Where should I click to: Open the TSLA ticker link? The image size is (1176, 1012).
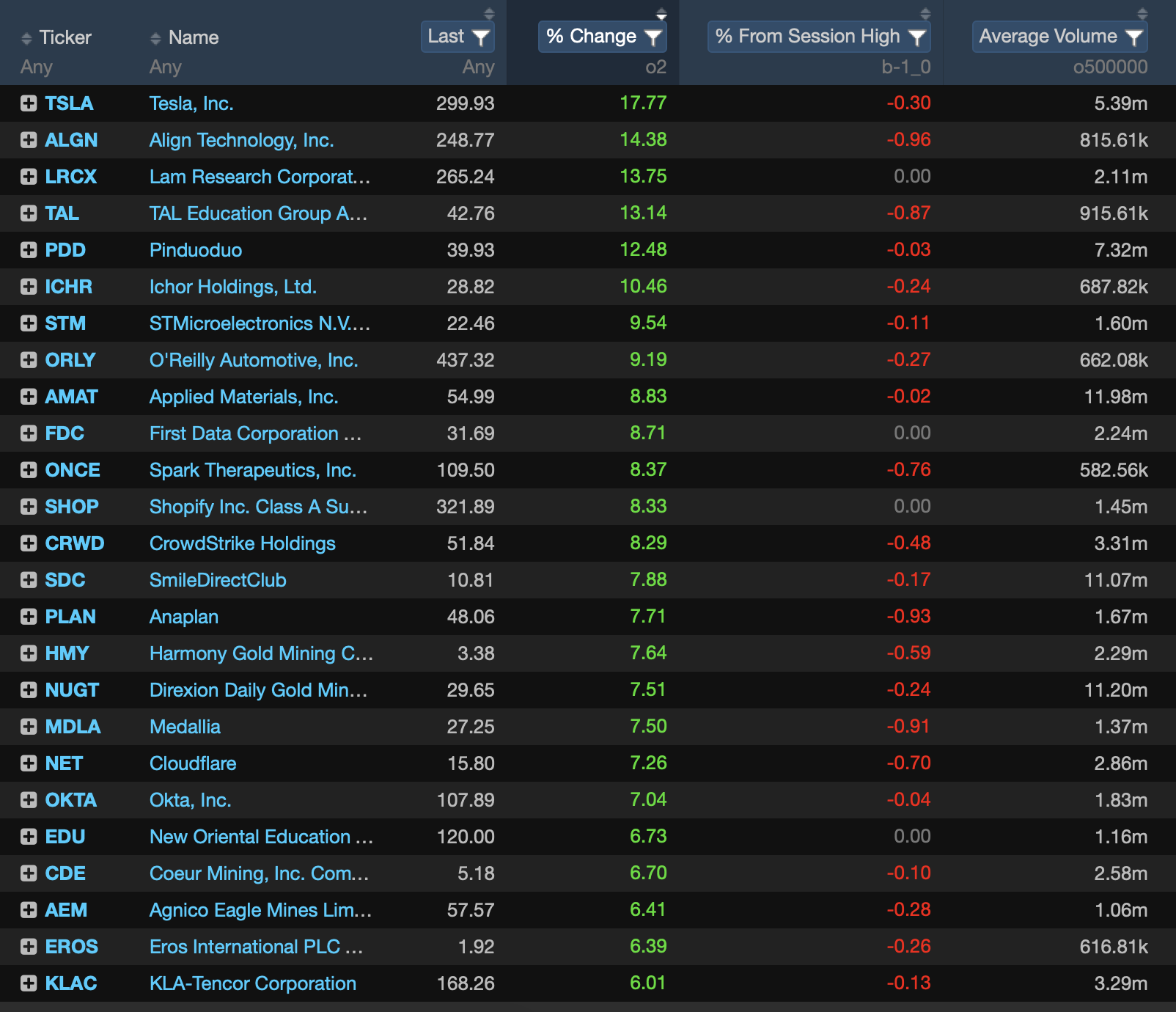[x=69, y=103]
